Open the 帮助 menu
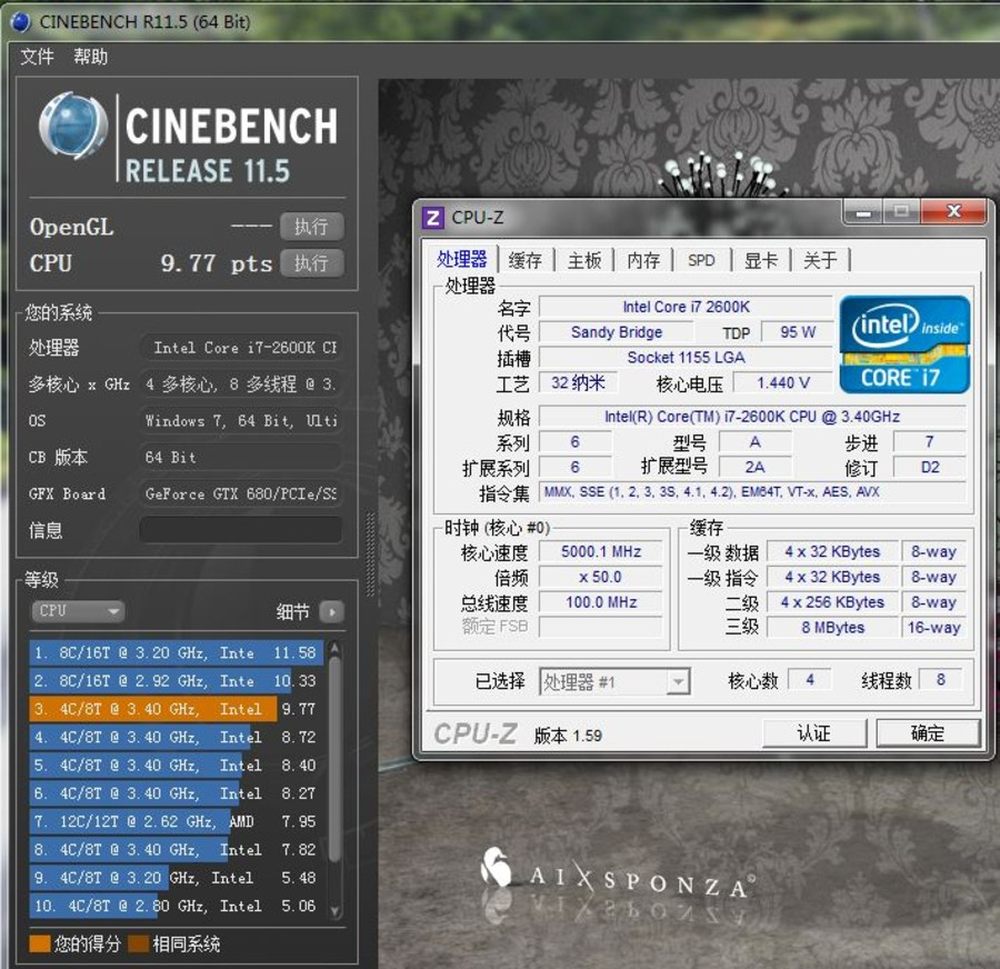This screenshot has height=969, width=1000. click(x=90, y=57)
